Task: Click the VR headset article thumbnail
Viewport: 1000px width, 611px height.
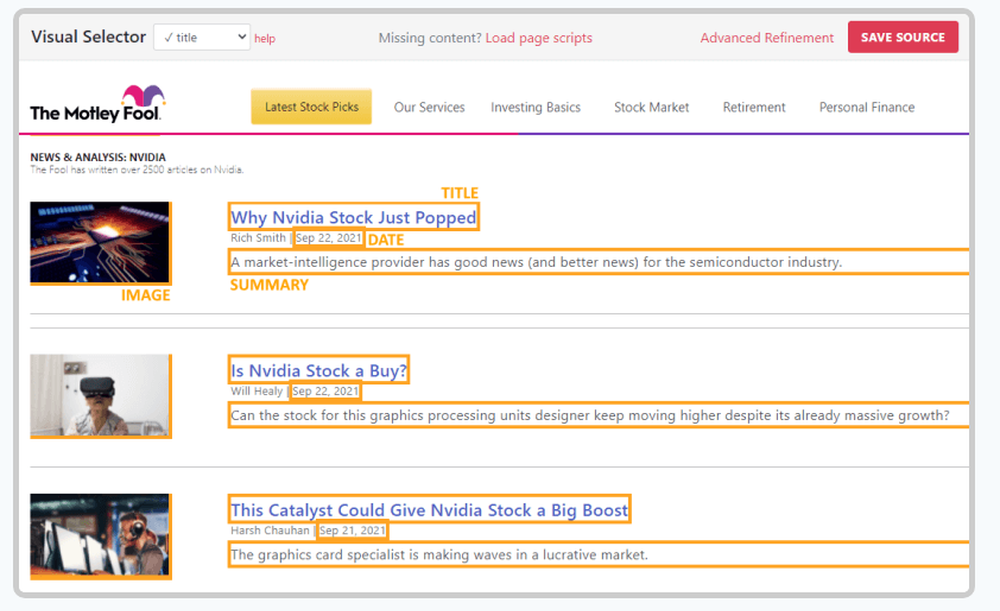Action: point(100,395)
